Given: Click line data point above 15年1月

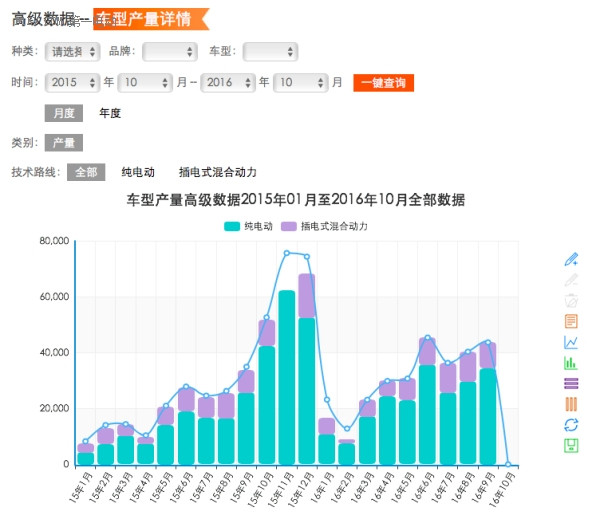Looking at the screenshot, I should click(85, 441).
